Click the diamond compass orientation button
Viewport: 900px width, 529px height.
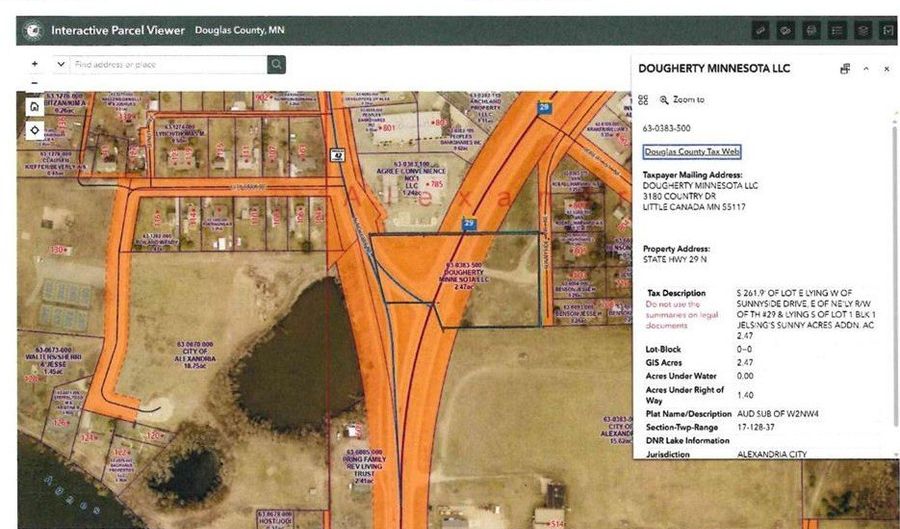point(34,131)
